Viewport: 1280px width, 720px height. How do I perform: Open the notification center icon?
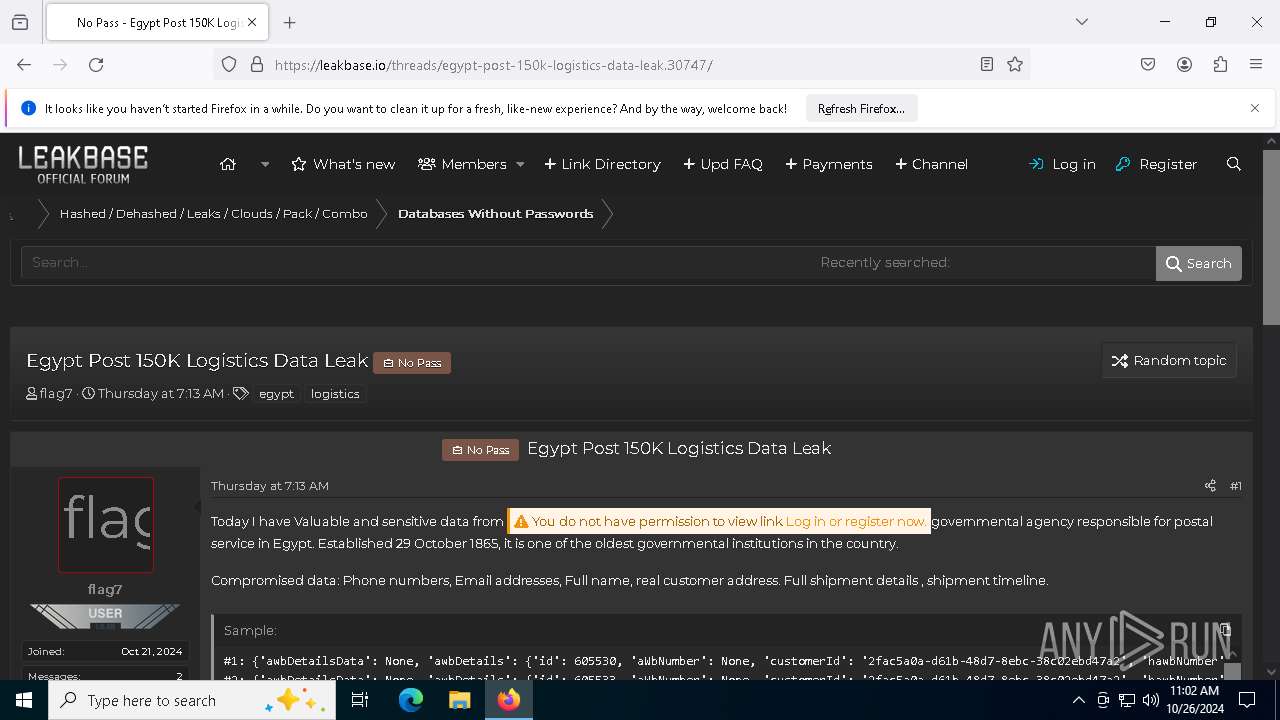(1246, 700)
